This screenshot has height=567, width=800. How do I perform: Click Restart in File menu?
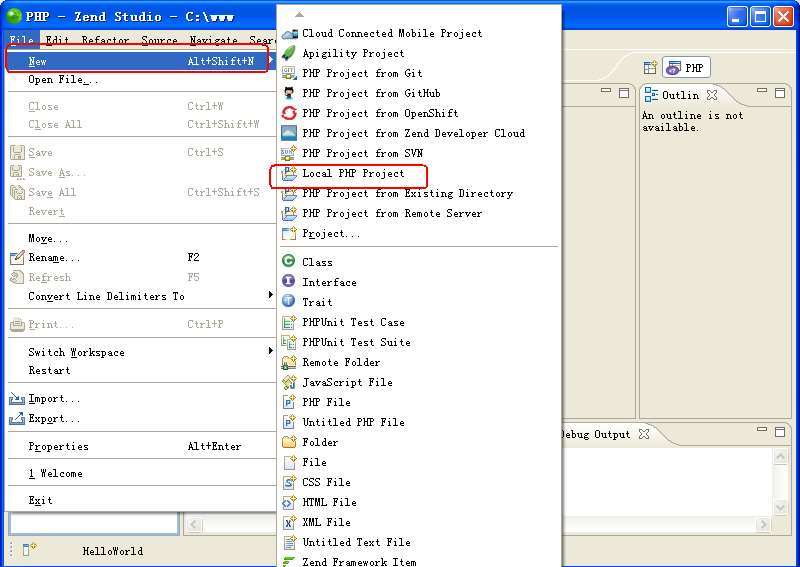(142, 371)
